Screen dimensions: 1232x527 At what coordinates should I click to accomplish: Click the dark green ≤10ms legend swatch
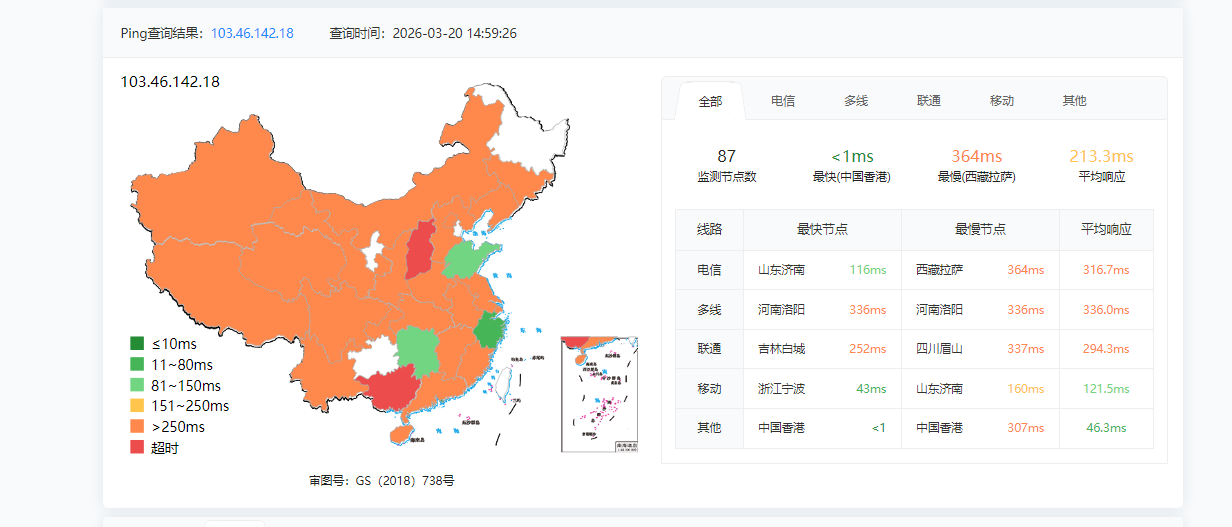tap(137, 344)
